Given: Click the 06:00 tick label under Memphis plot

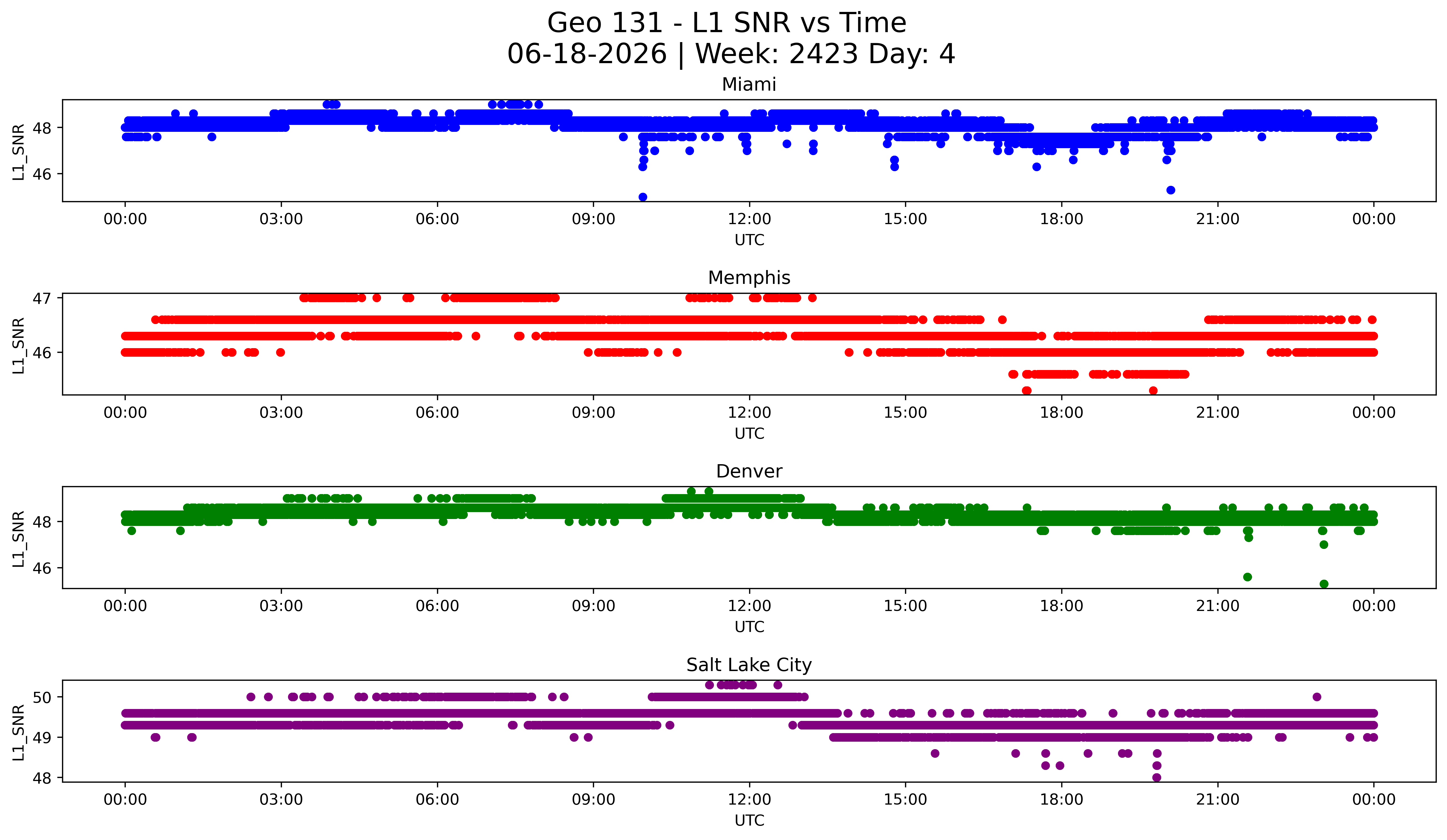Looking at the screenshot, I should click(437, 413).
